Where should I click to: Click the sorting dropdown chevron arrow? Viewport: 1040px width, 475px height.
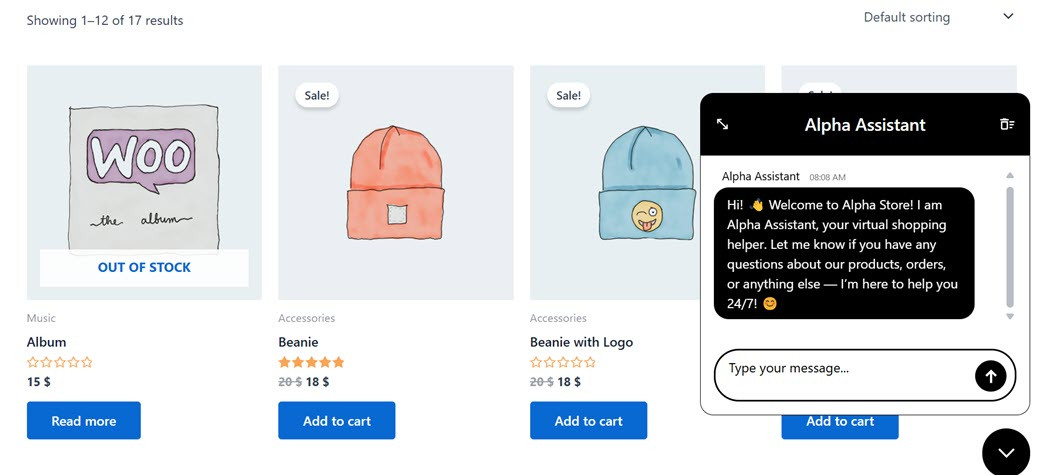click(x=1008, y=17)
